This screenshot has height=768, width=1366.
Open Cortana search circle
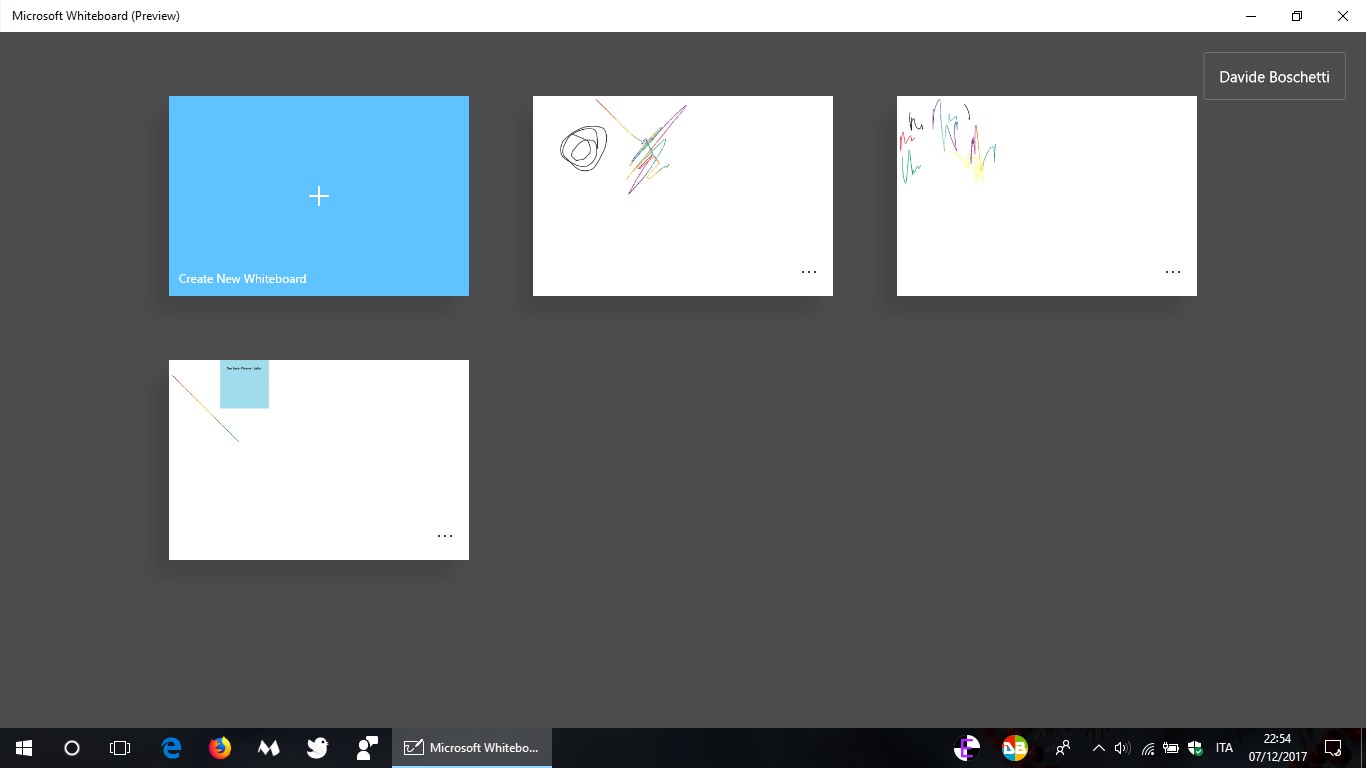[72, 747]
